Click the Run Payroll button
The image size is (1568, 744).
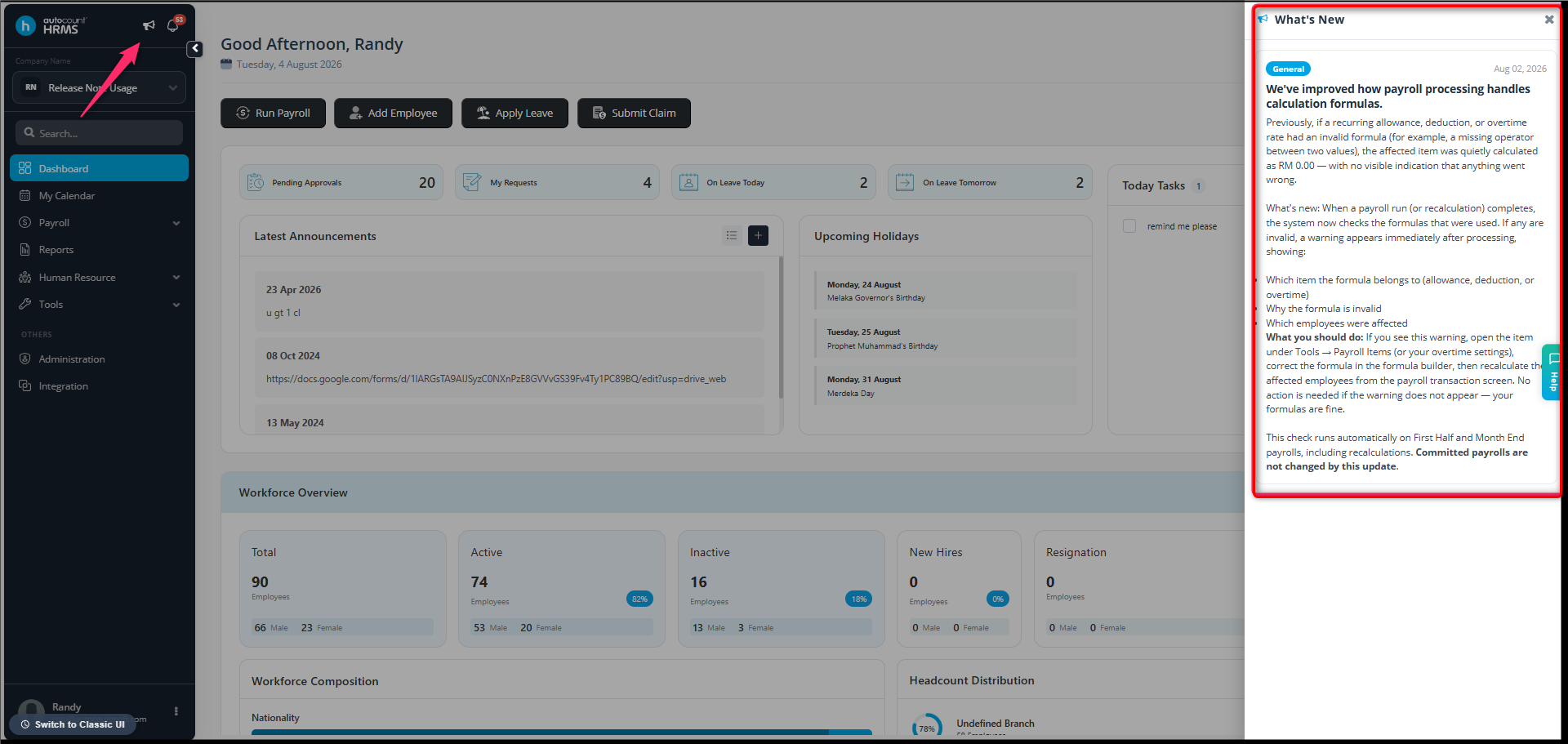[273, 114]
